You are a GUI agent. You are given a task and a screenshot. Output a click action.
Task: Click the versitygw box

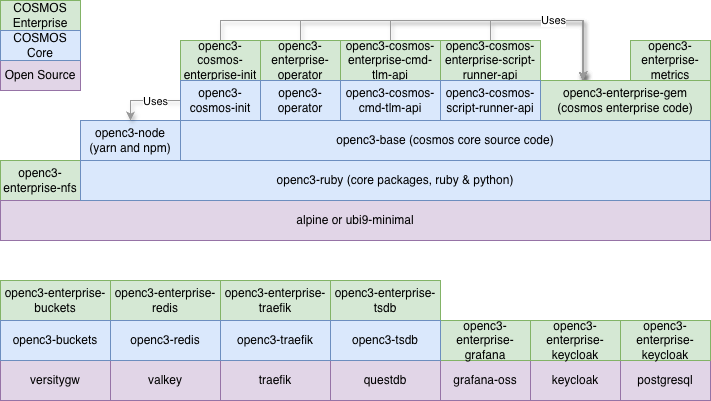[55, 380]
